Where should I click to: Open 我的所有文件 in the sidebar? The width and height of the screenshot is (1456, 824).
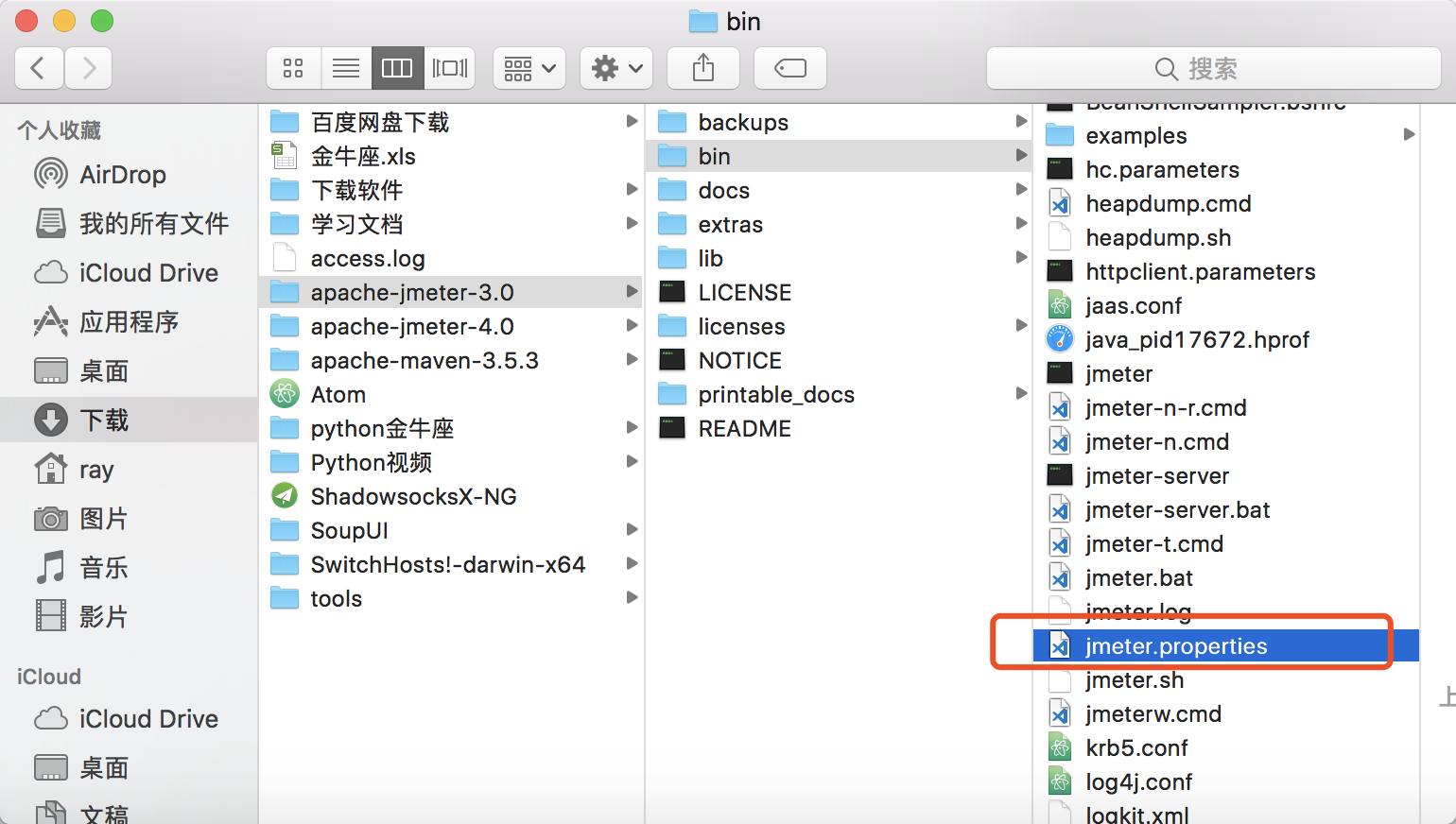click(129, 224)
